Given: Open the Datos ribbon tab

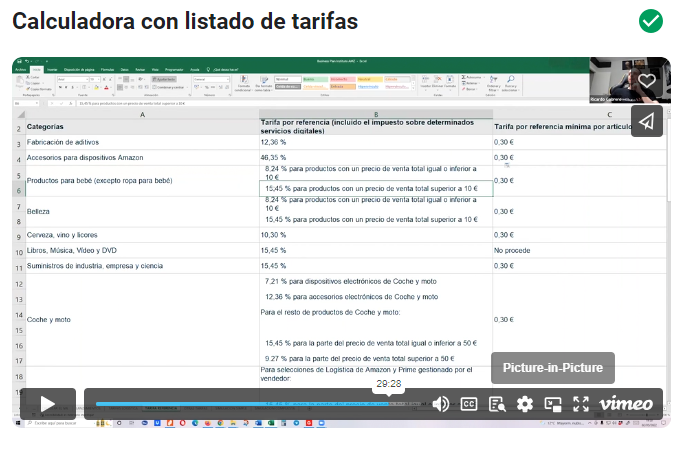Looking at the screenshot, I should 125,70.
